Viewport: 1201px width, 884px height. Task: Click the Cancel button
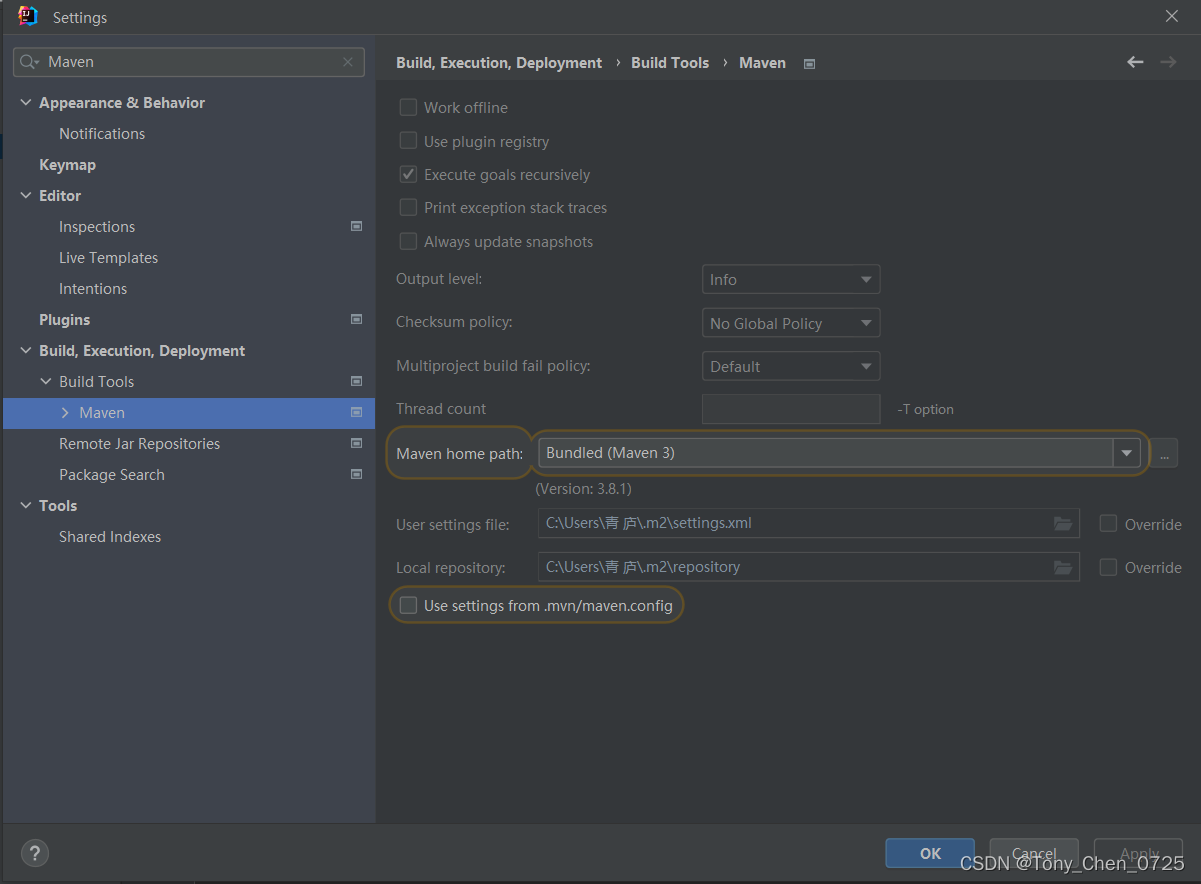(x=1034, y=853)
